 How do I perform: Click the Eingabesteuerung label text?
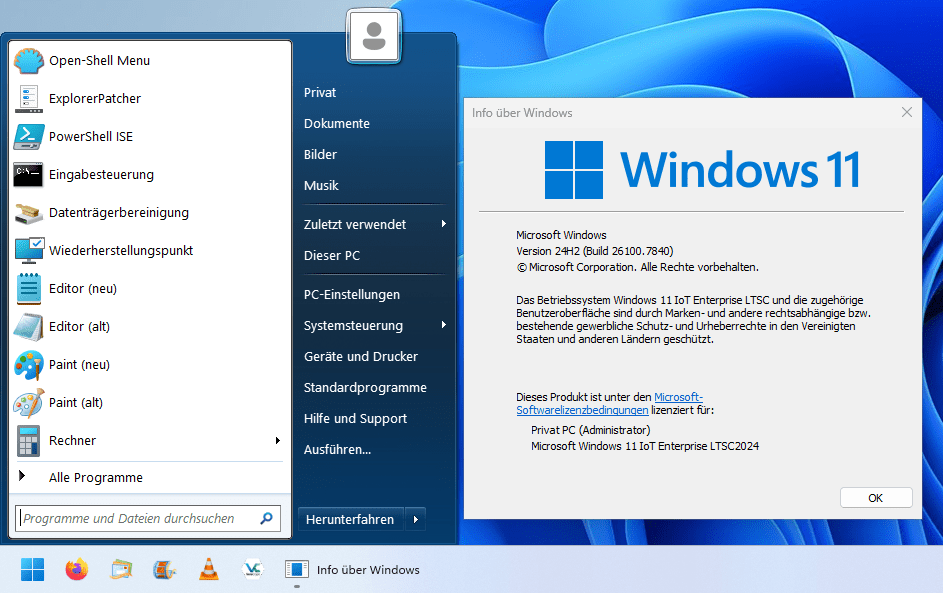coord(102,175)
